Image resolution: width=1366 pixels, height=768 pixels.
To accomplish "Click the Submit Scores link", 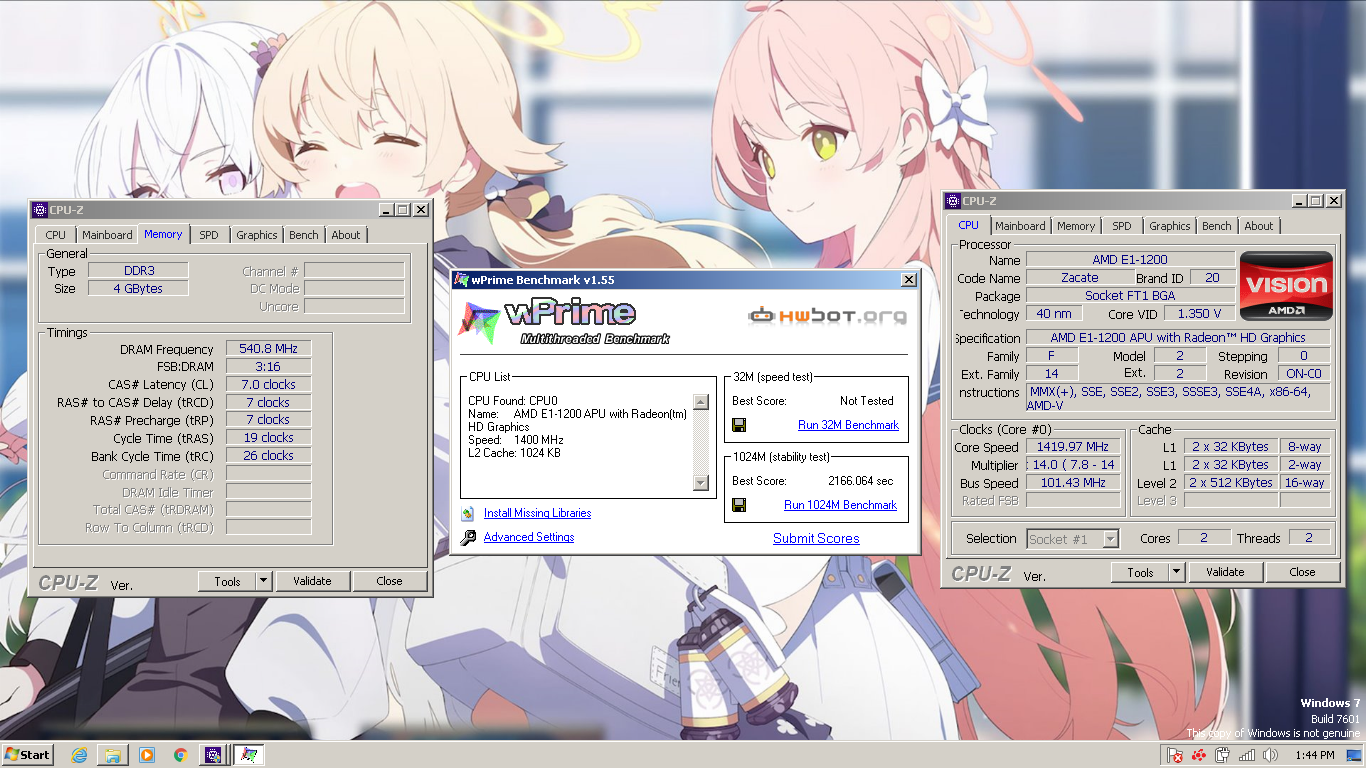I will [816, 538].
